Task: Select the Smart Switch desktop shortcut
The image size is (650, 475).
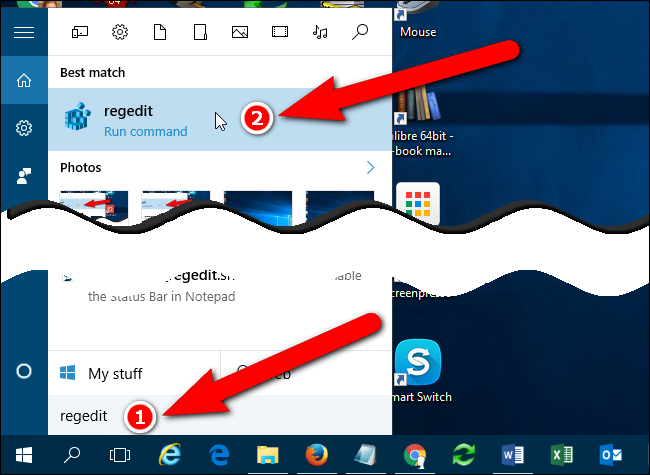Action: [x=420, y=371]
